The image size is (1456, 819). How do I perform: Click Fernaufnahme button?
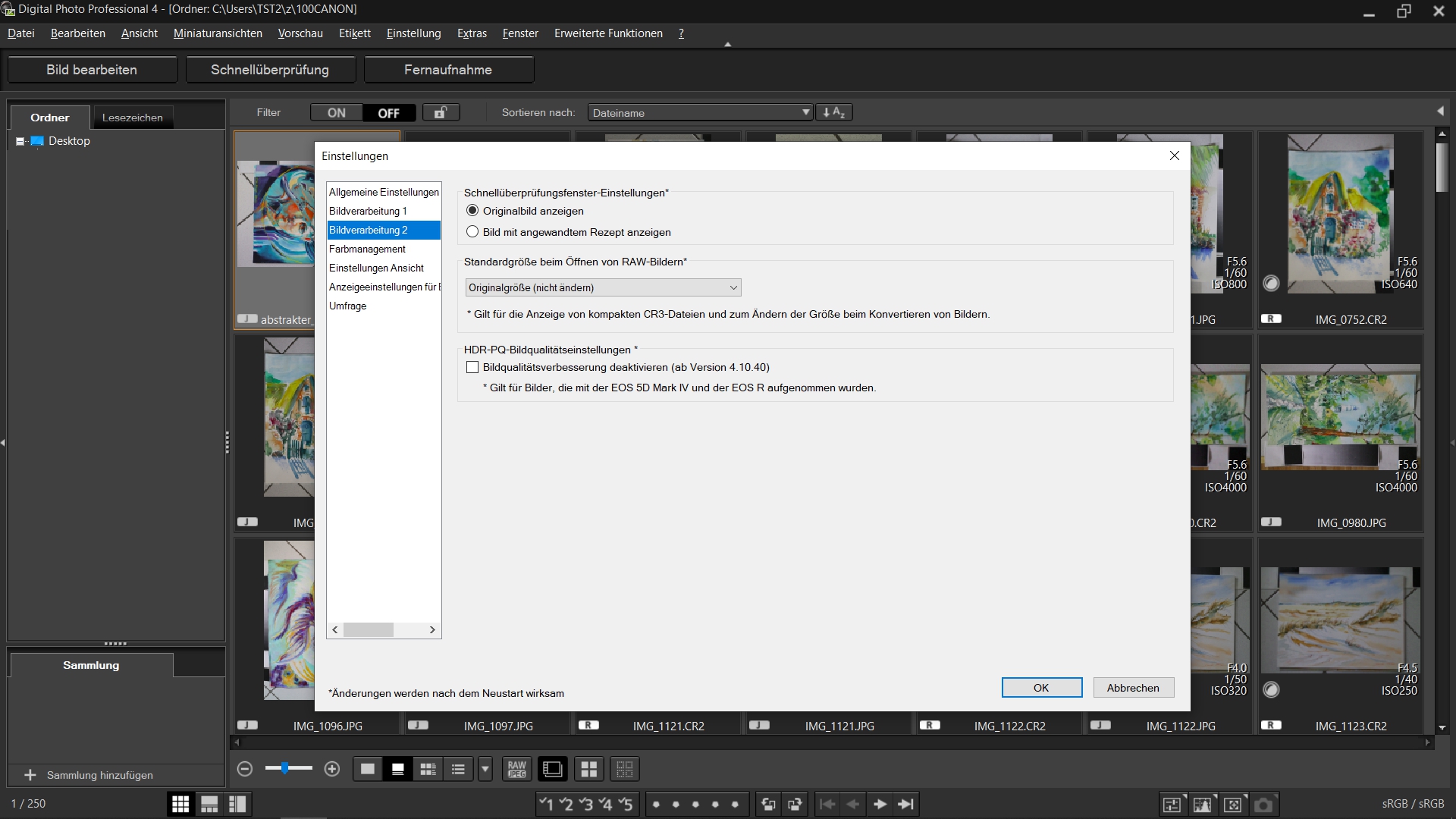coord(448,70)
